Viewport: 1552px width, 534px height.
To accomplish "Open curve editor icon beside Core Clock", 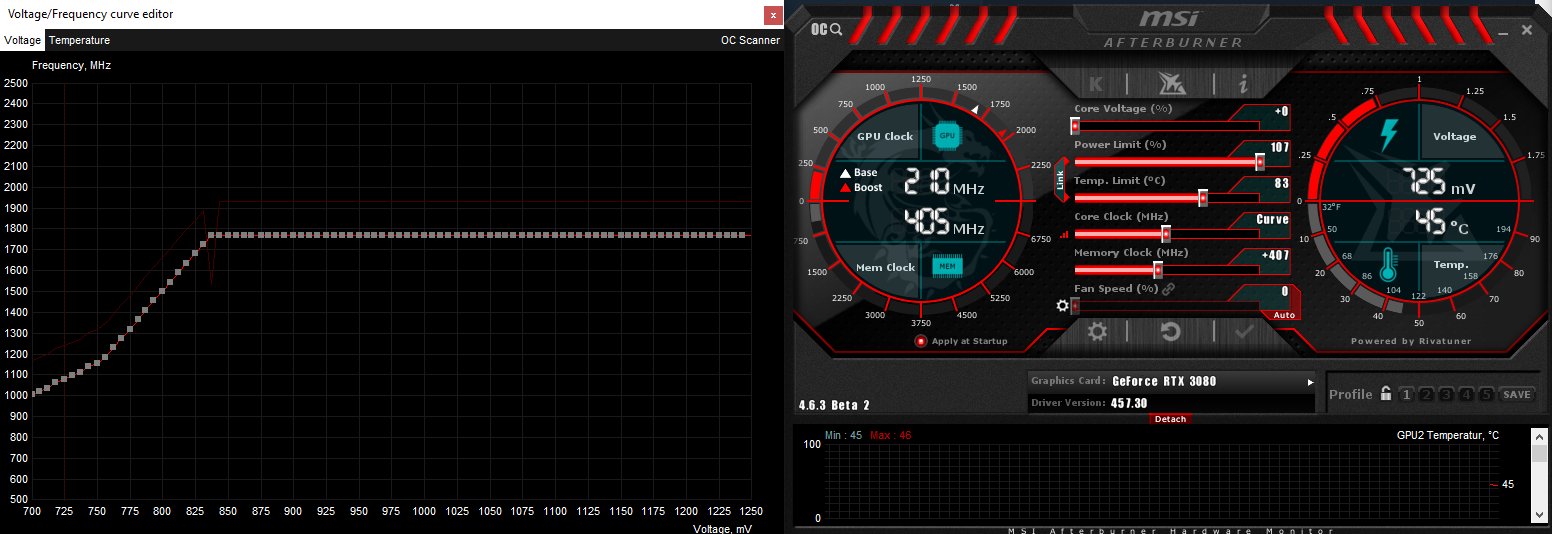I will [1064, 235].
